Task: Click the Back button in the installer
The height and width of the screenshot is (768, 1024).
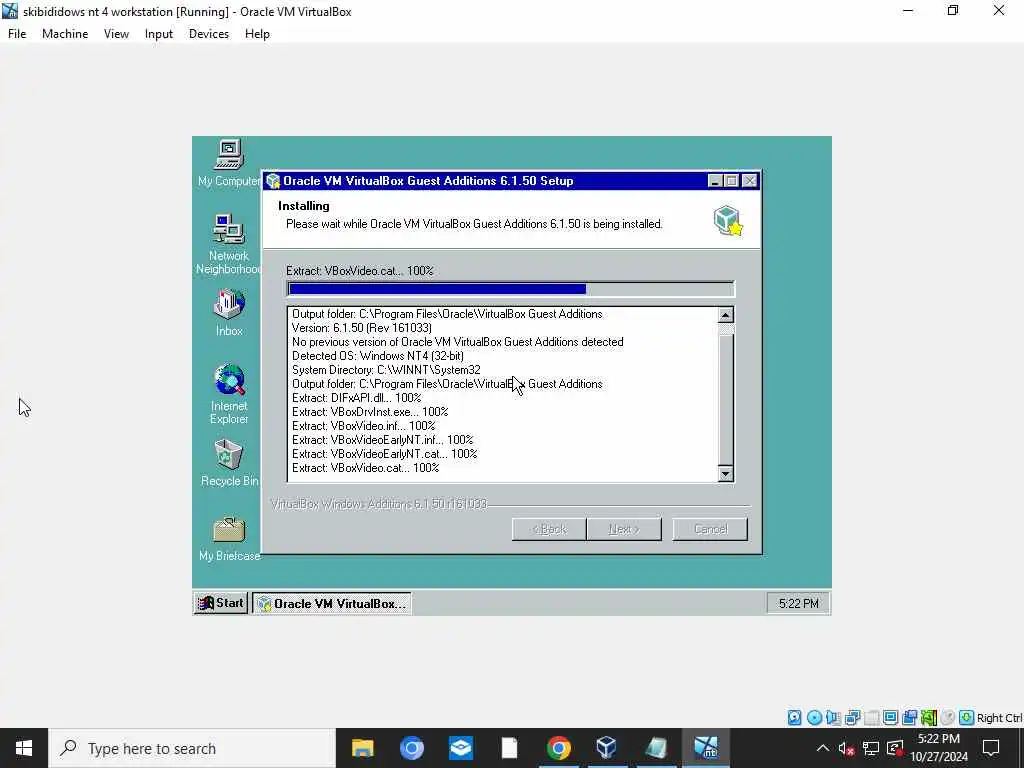Action: click(549, 529)
